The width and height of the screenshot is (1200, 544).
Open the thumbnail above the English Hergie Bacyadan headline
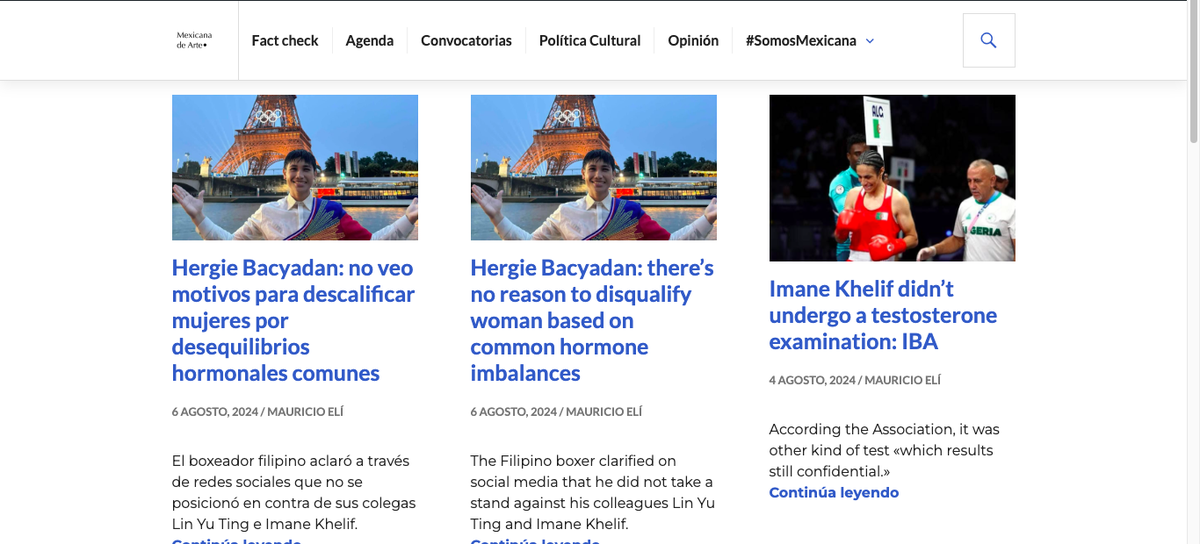pos(593,167)
